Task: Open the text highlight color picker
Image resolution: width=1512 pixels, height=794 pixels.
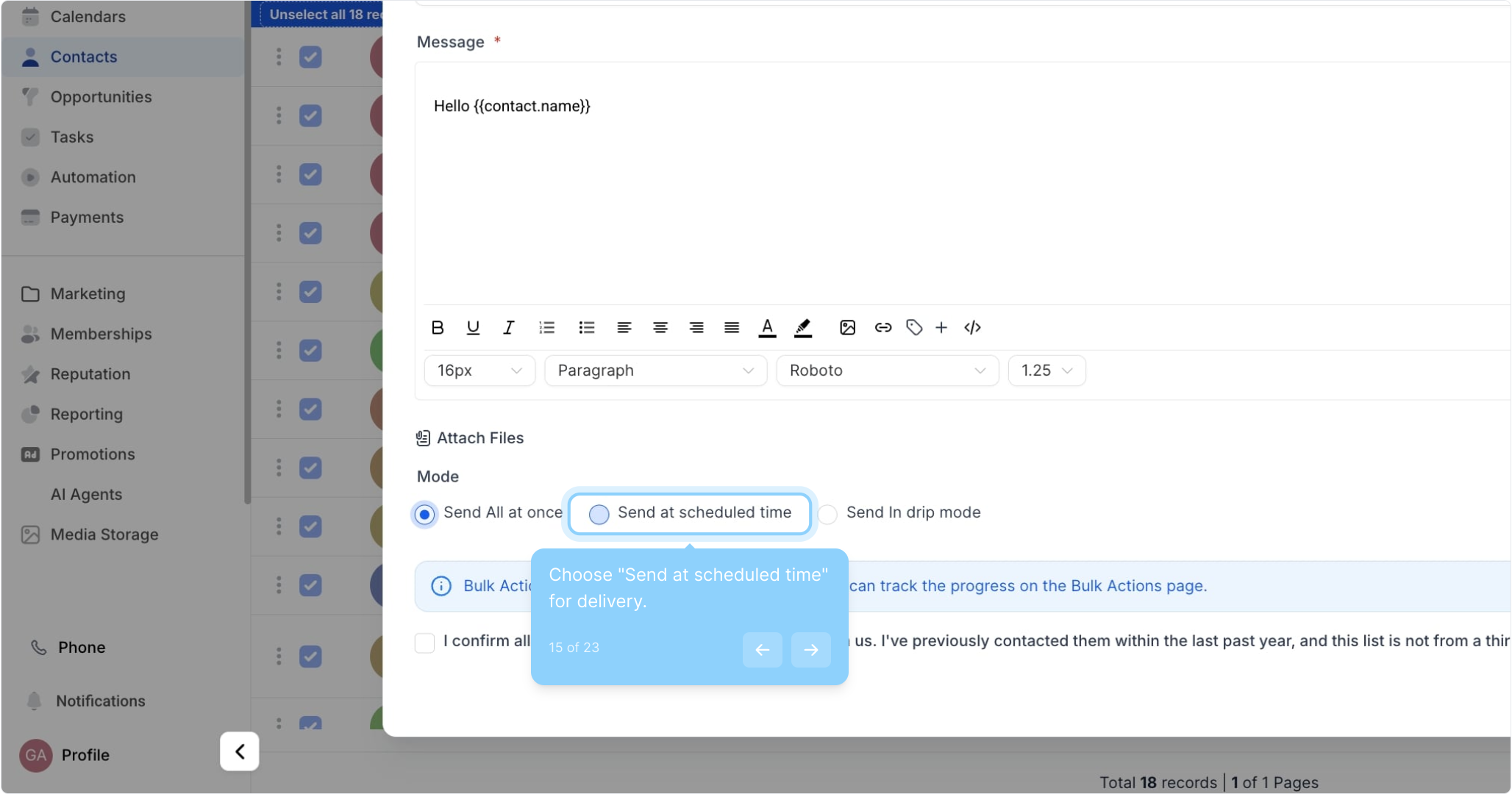Action: pos(803,328)
